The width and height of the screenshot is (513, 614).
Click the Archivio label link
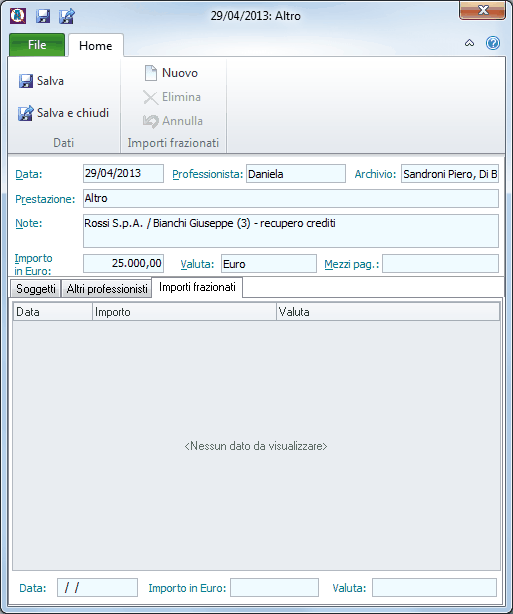[375, 174]
